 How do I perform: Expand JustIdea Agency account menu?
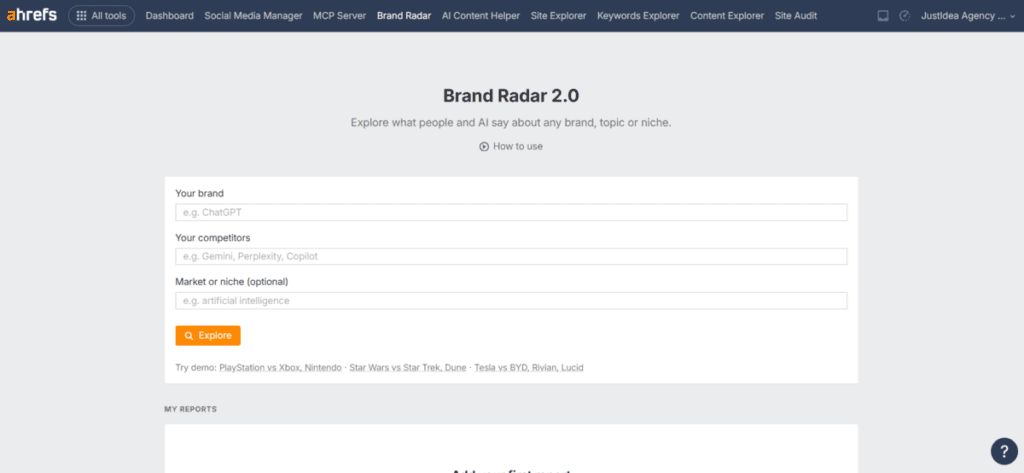pos(968,16)
